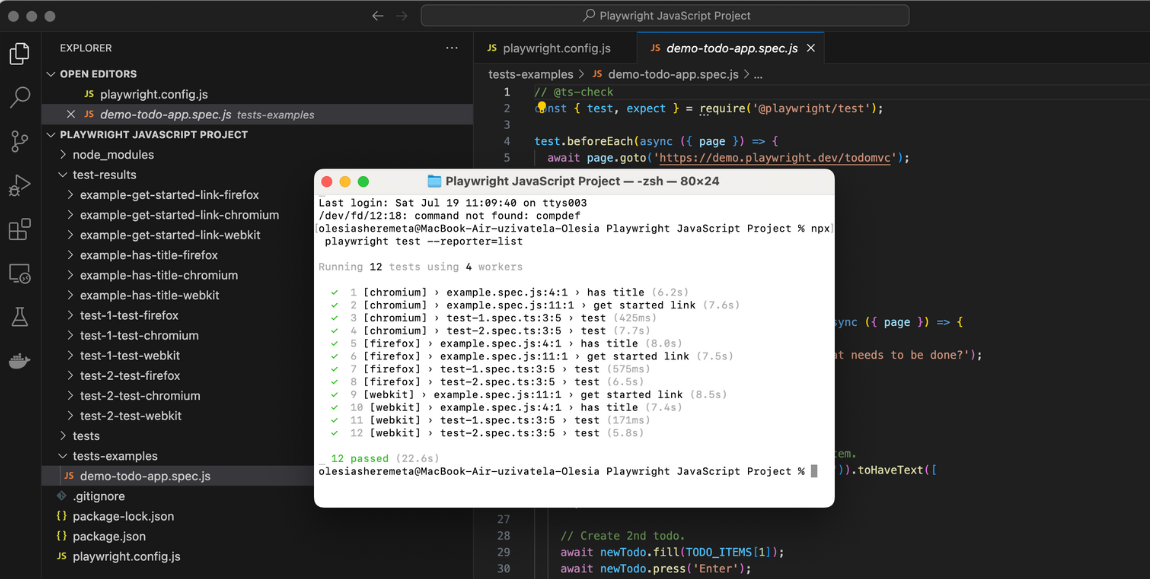
Task: Select the .gitignore file
Action: (98, 496)
